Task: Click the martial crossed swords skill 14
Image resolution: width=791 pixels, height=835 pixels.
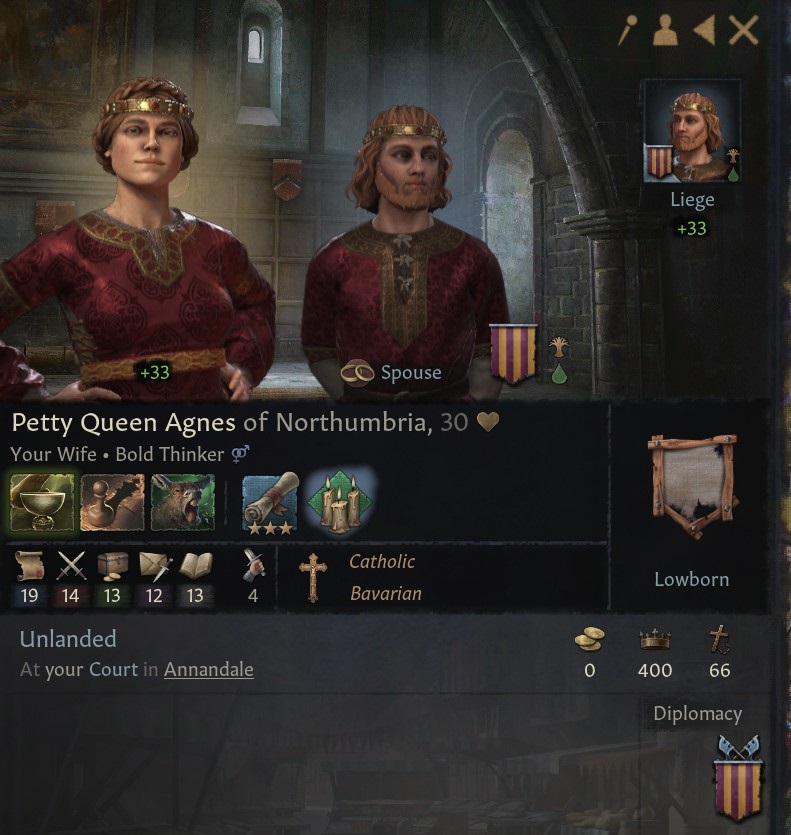Action: pos(70,579)
